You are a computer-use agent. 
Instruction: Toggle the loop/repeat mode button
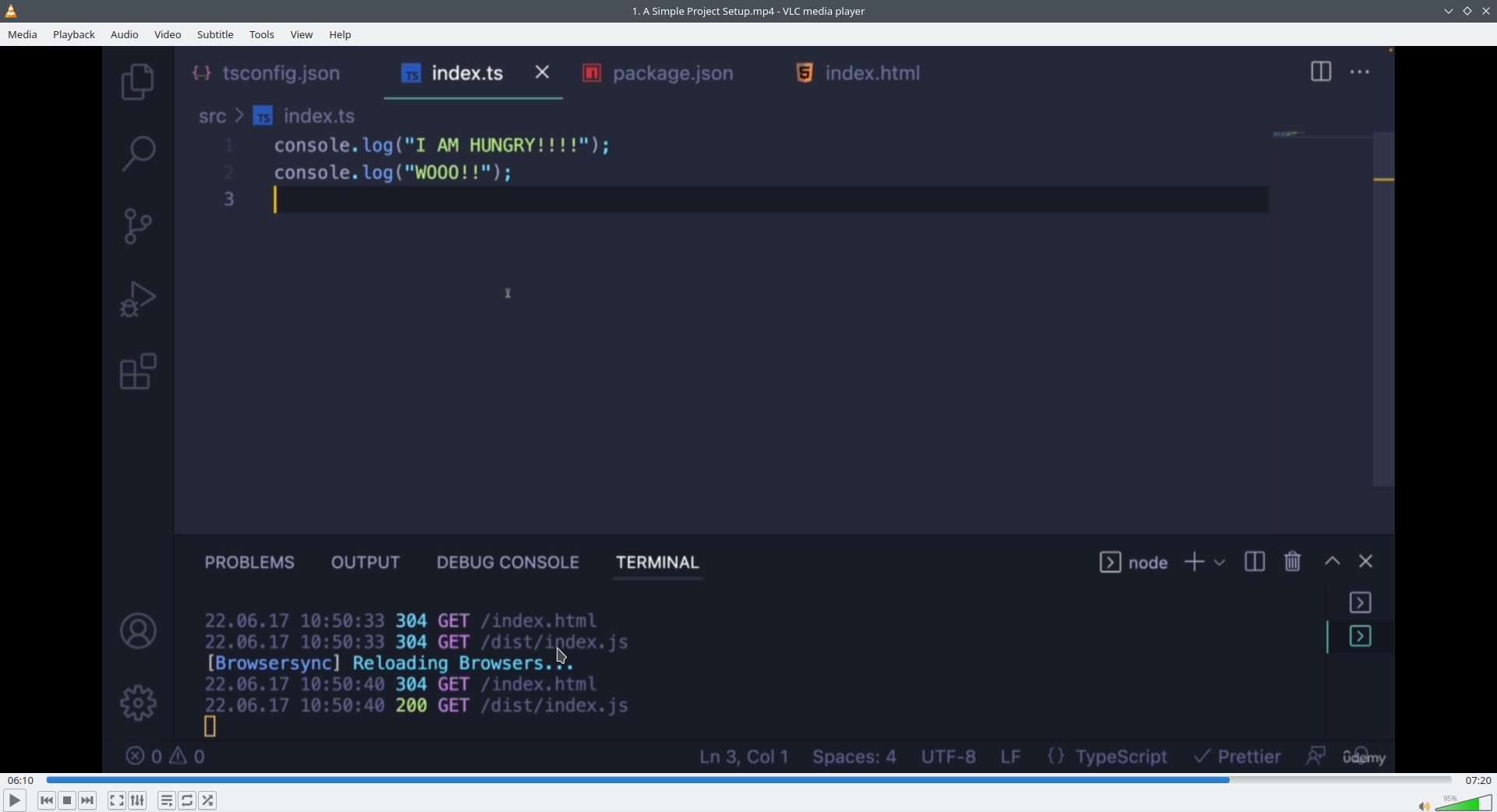[188, 800]
